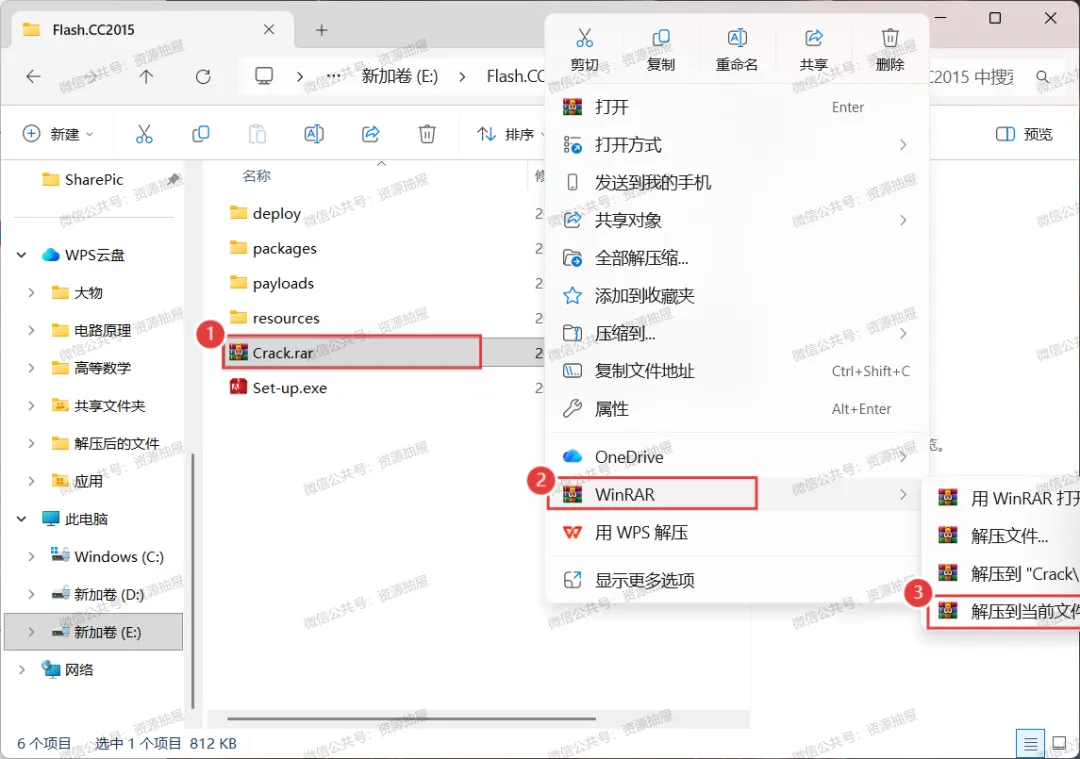Open the 排序 sort dropdown
Screen dimensions: 1080x759
tap(510, 134)
